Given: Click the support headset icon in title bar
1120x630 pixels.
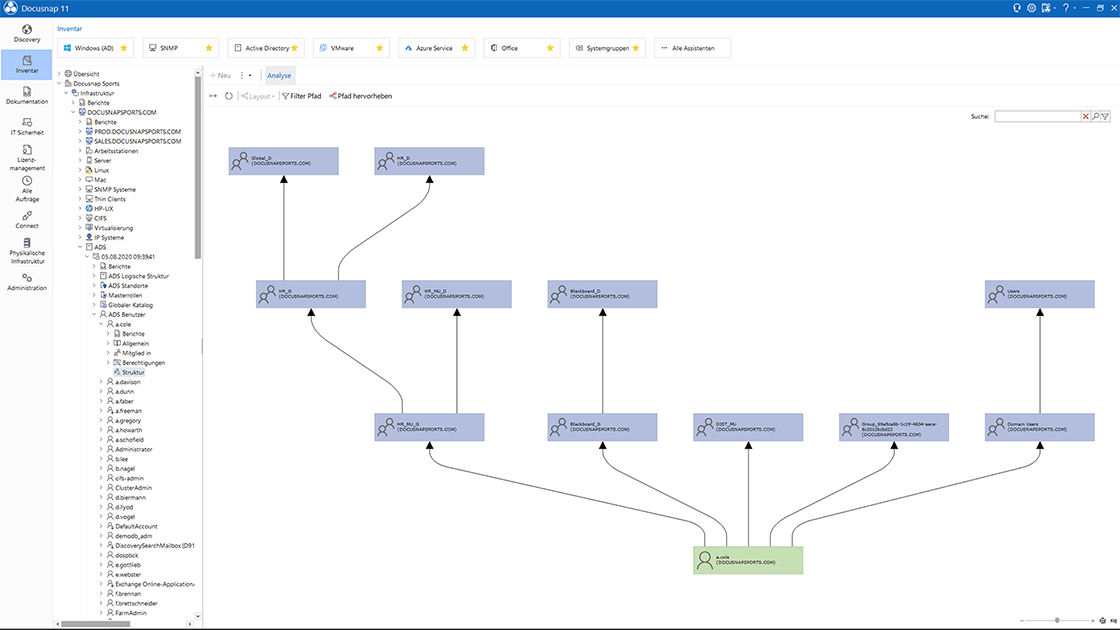Looking at the screenshot, I should 1016,8.
